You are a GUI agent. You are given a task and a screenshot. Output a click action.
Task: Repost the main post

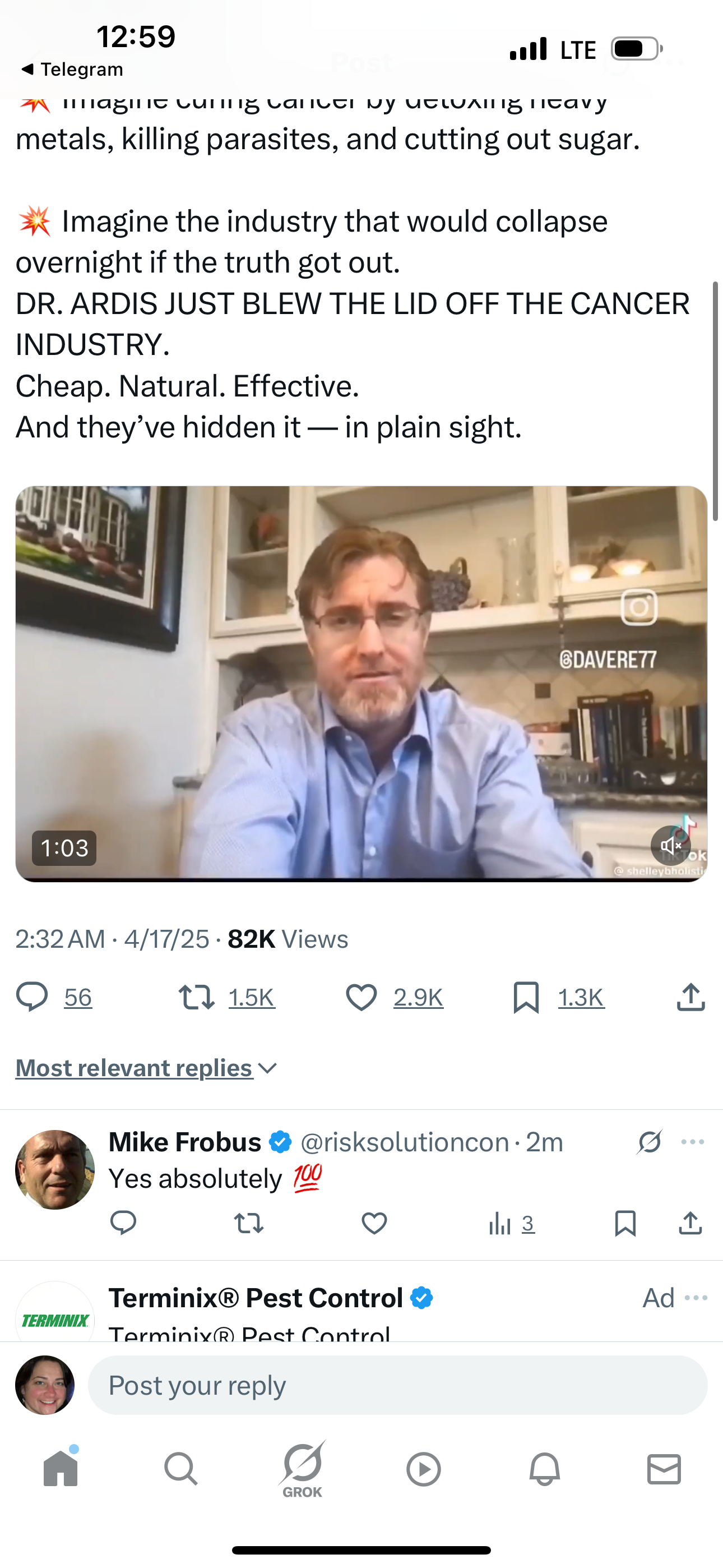[x=197, y=997]
